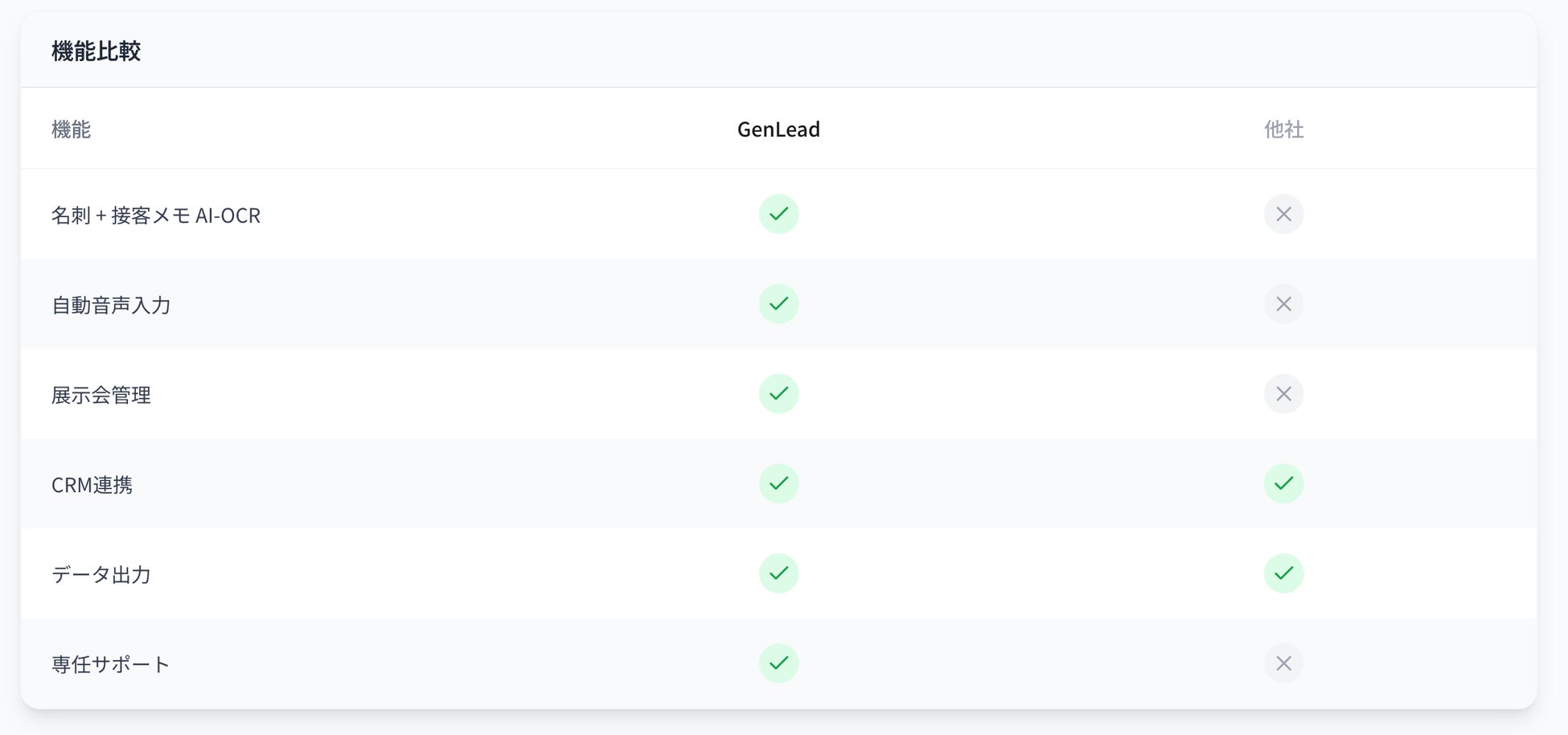Click 他社 checkmark for CRM連携
The width and height of the screenshot is (1568, 735).
[x=1283, y=483]
